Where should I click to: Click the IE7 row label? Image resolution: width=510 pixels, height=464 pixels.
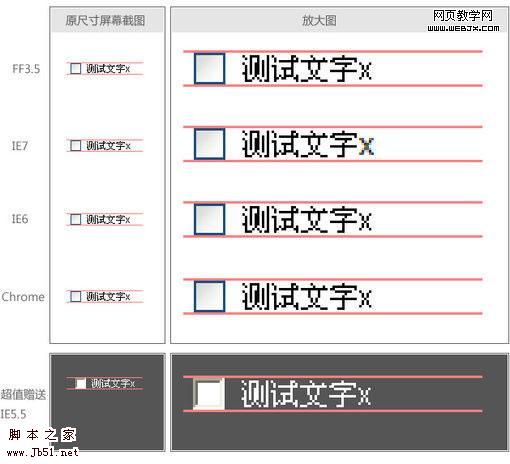coord(20,146)
